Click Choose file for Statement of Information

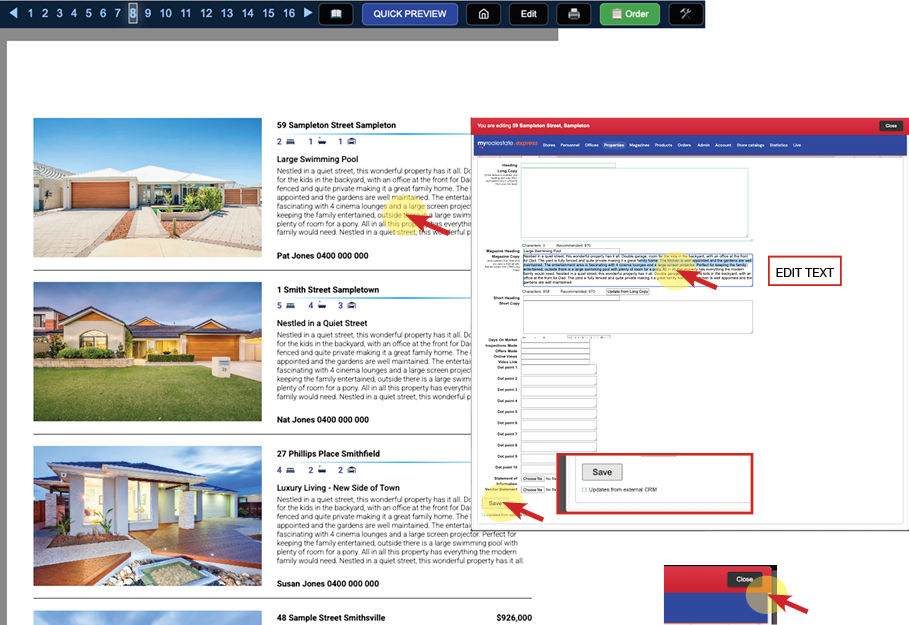533,478
